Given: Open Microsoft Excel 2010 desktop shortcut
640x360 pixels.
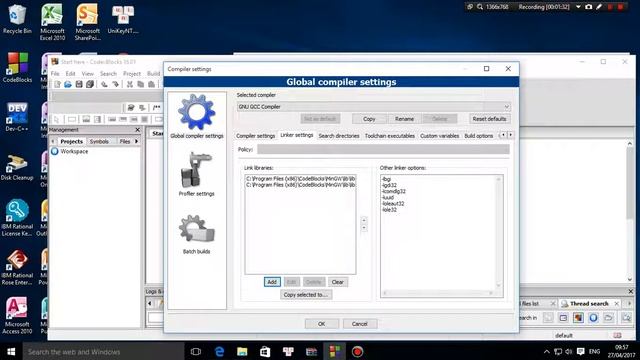Looking at the screenshot, I should (x=52, y=22).
